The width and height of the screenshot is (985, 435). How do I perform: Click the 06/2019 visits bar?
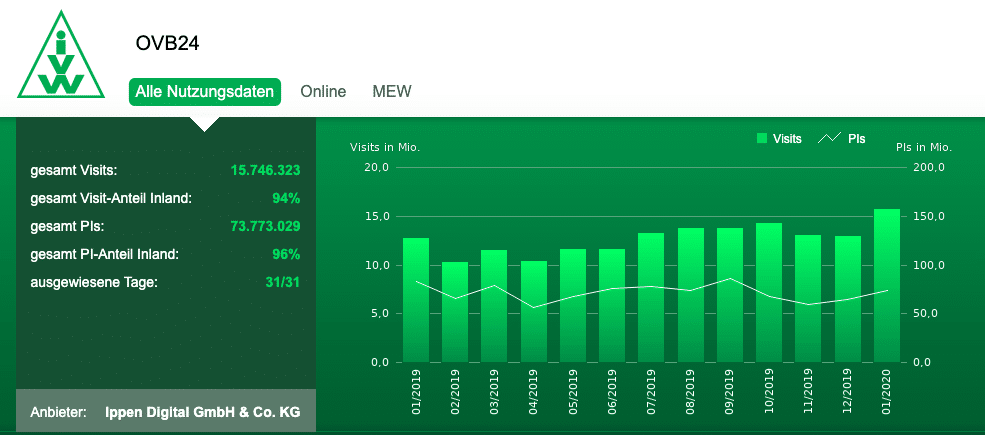[x=612, y=306]
